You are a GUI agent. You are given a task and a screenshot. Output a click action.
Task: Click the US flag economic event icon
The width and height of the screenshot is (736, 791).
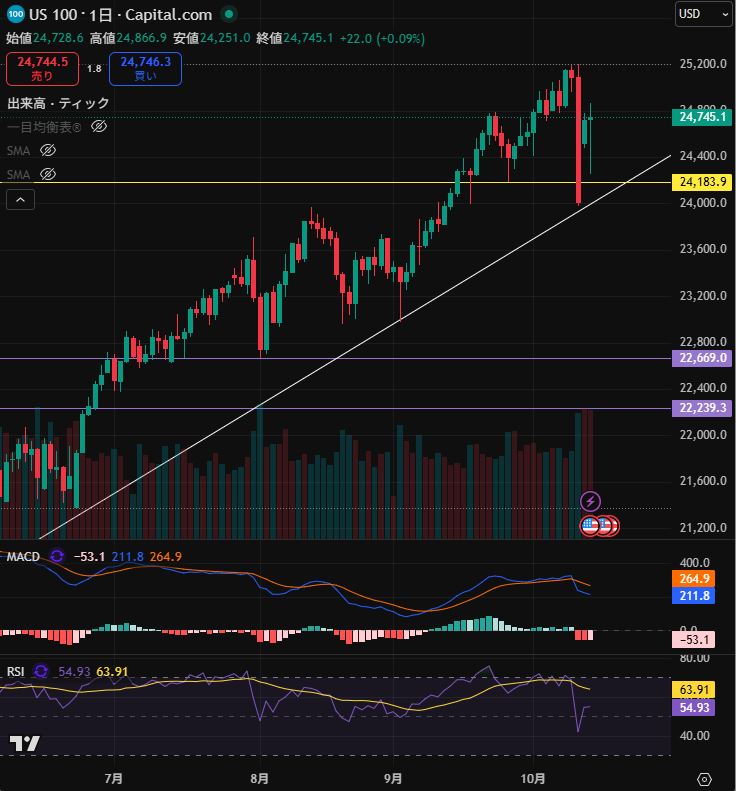[x=590, y=525]
